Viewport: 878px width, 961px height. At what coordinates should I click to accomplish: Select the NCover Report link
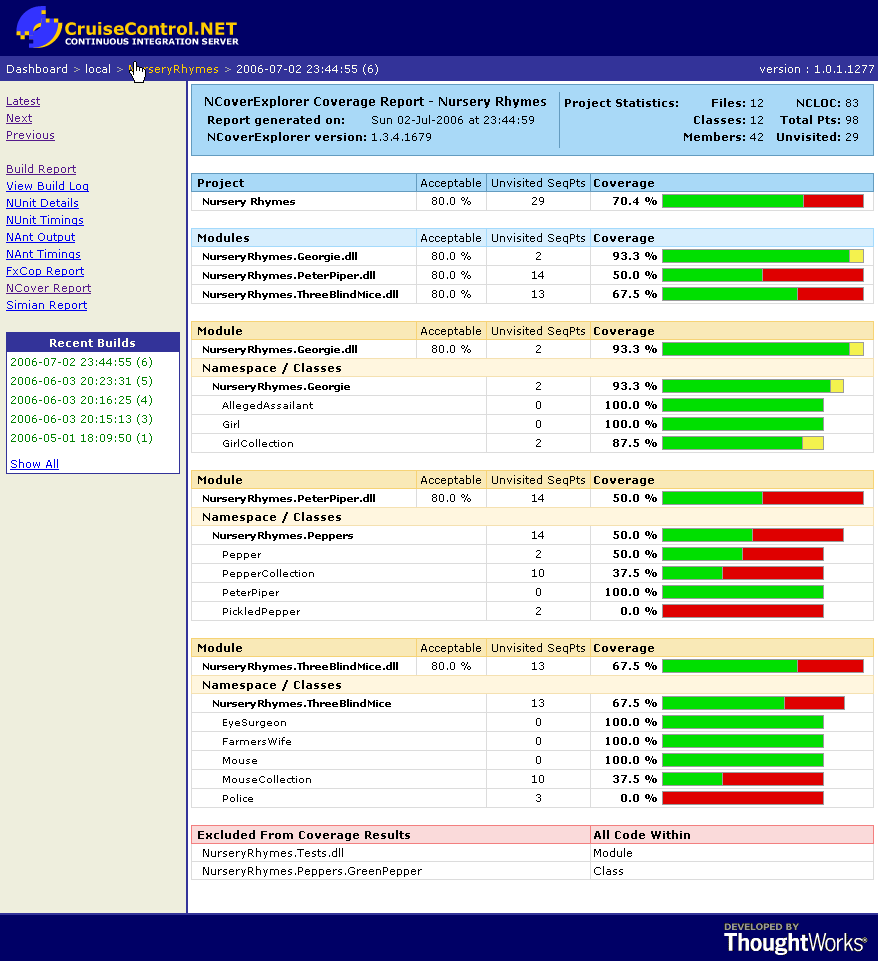click(x=48, y=288)
